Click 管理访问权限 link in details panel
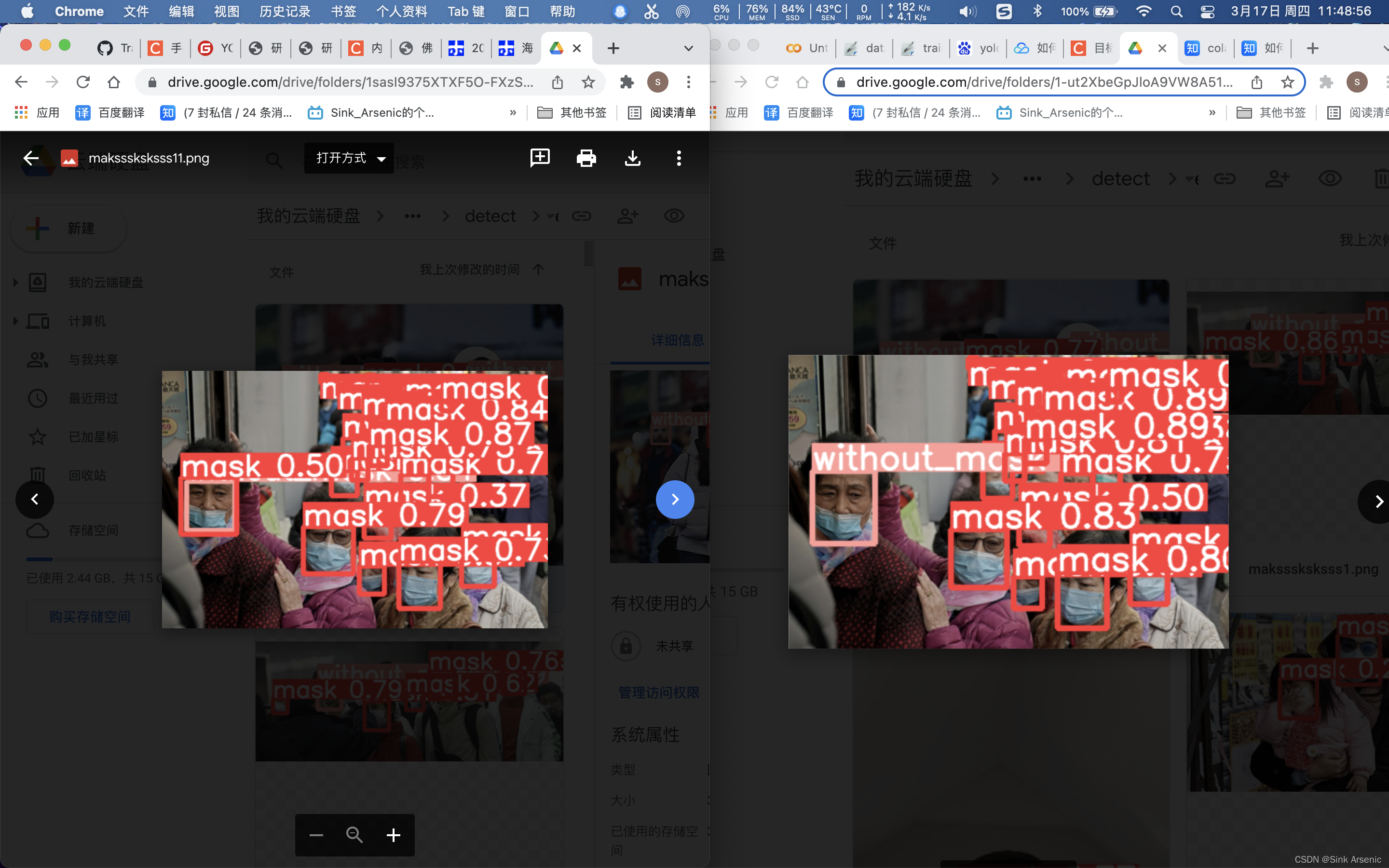Image resolution: width=1389 pixels, height=868 pixels. click(658, 692)
